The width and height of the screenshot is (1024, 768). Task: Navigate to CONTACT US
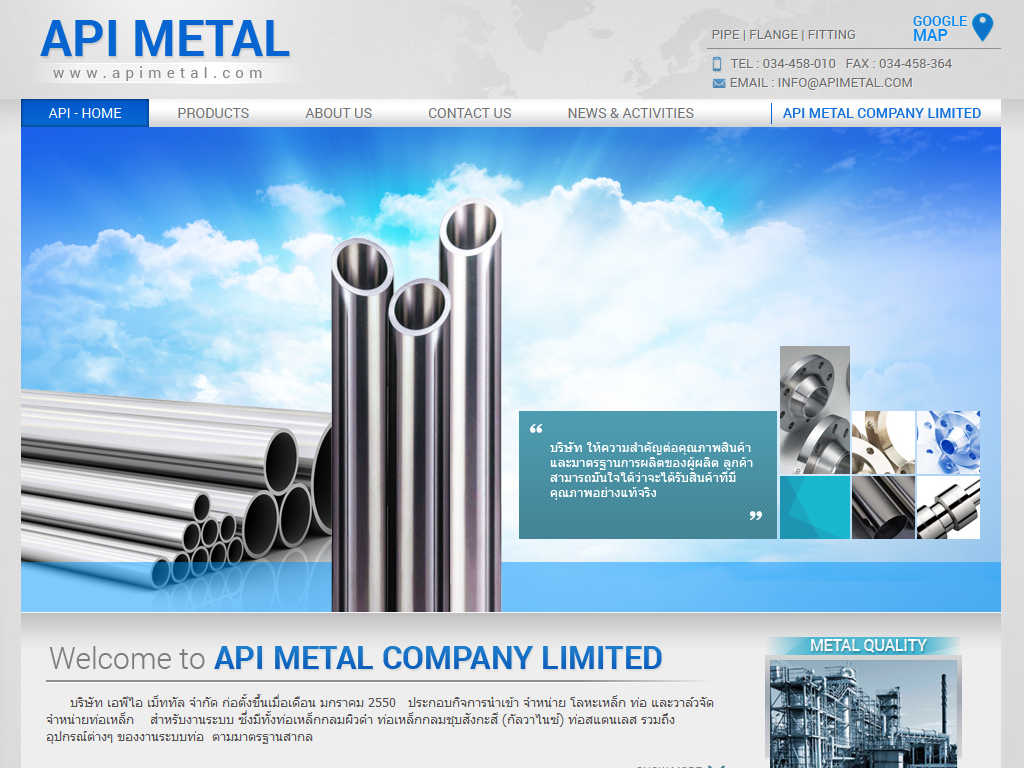(469, 113)
